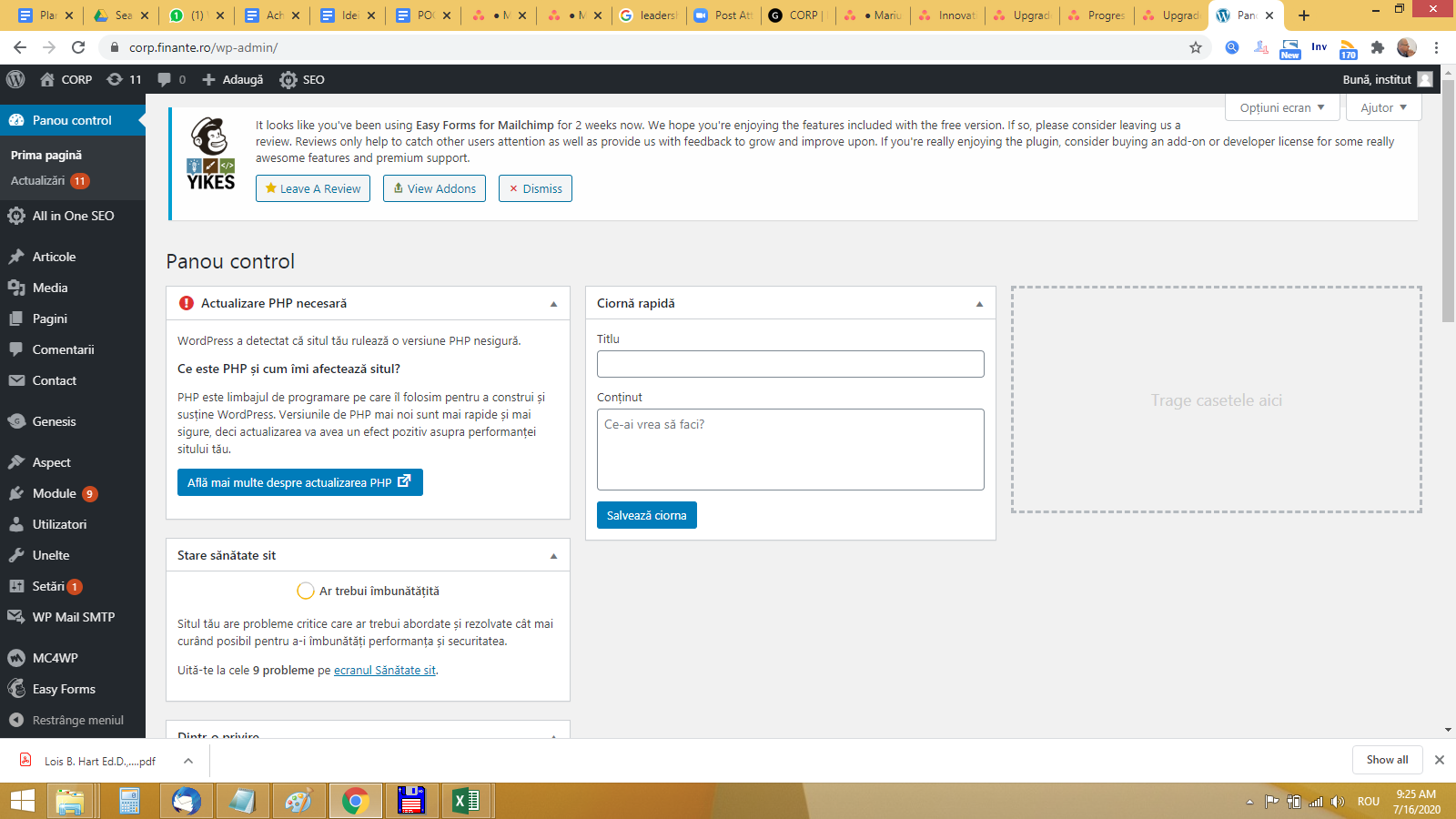1456x819 pixels.
Task: Click the comments bubble icon in admin bar
Action: point(165,79)
